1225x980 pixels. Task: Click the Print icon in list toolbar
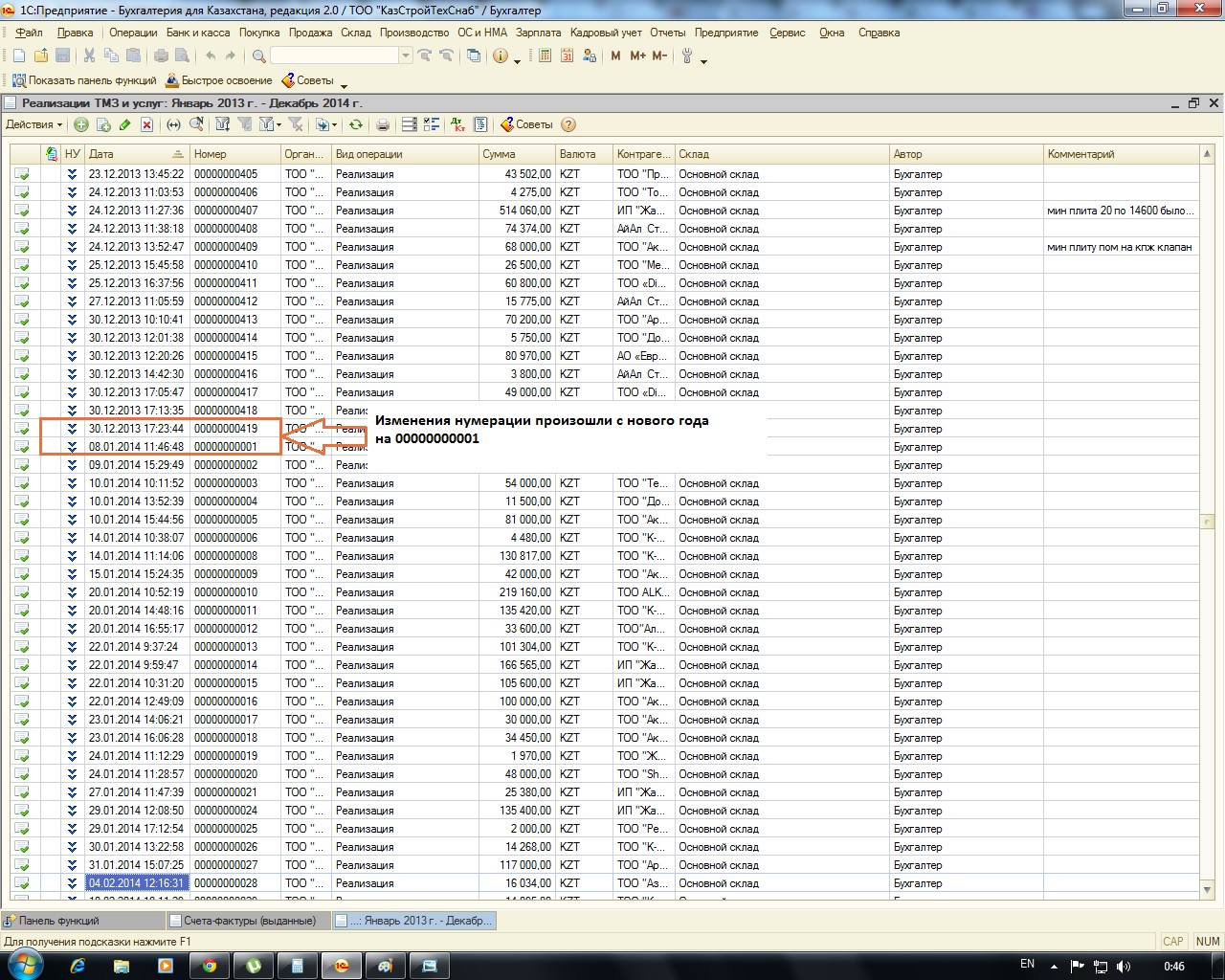pos(383,124)
